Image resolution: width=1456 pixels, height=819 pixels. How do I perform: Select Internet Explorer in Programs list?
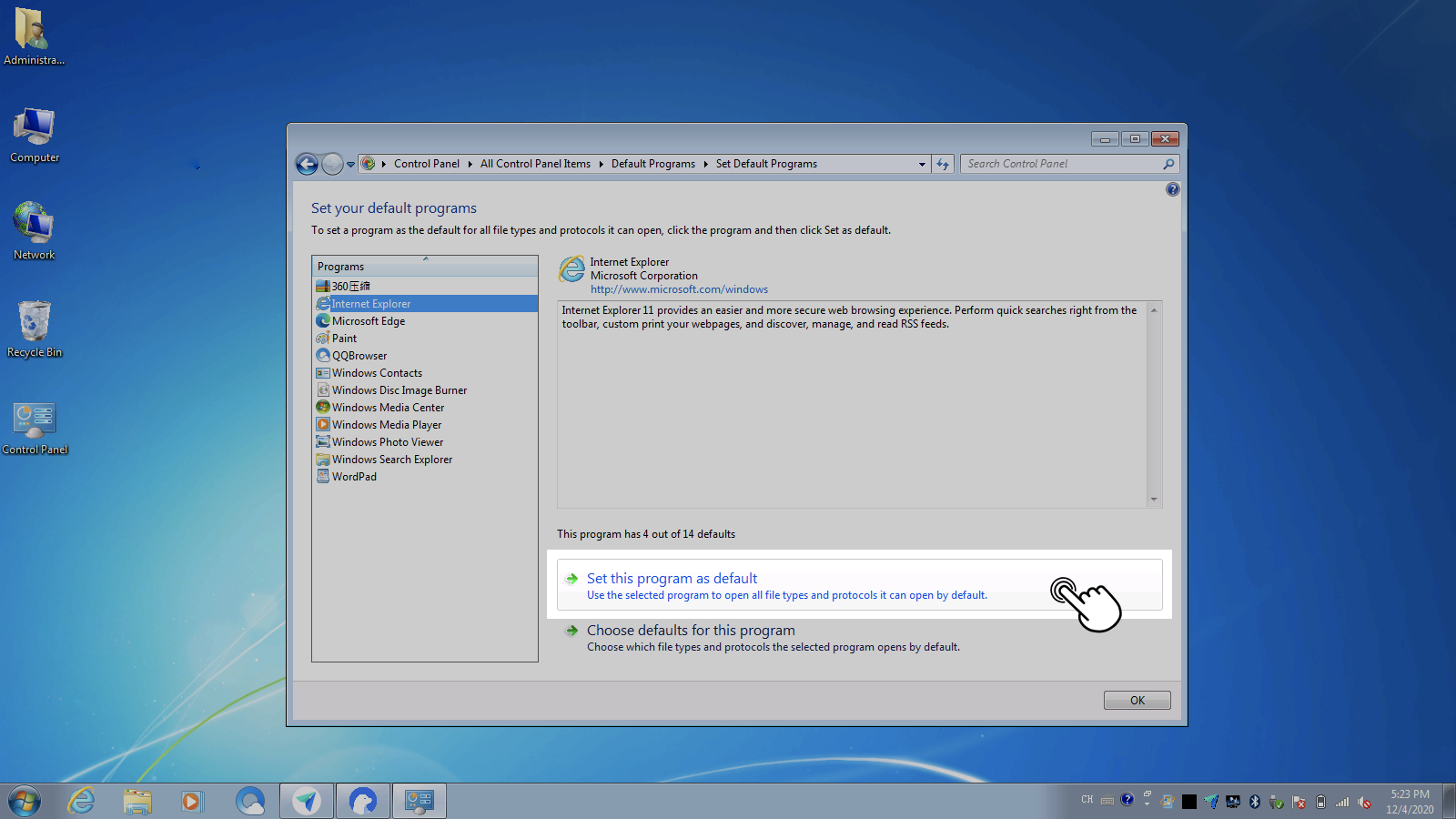point(425,303)
